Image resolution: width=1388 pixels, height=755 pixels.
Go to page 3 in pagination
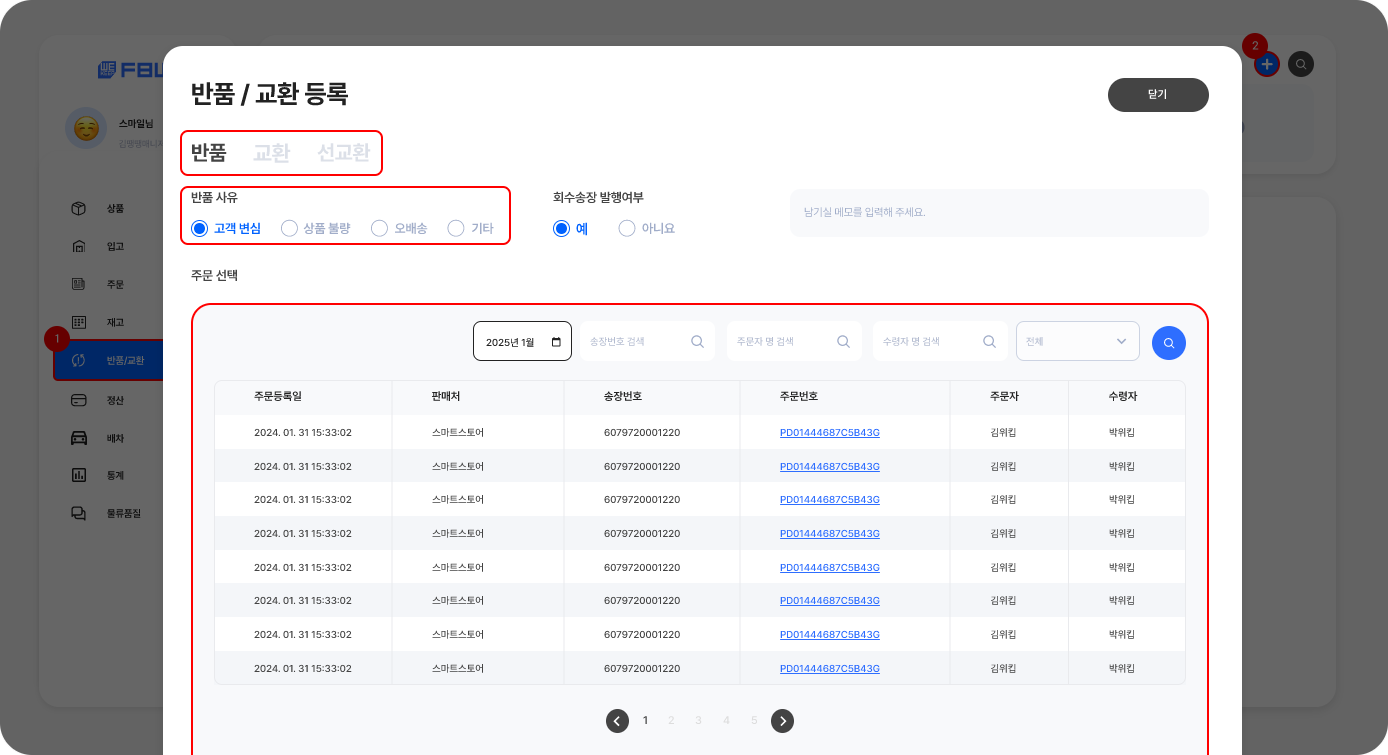tap(698, 720)
